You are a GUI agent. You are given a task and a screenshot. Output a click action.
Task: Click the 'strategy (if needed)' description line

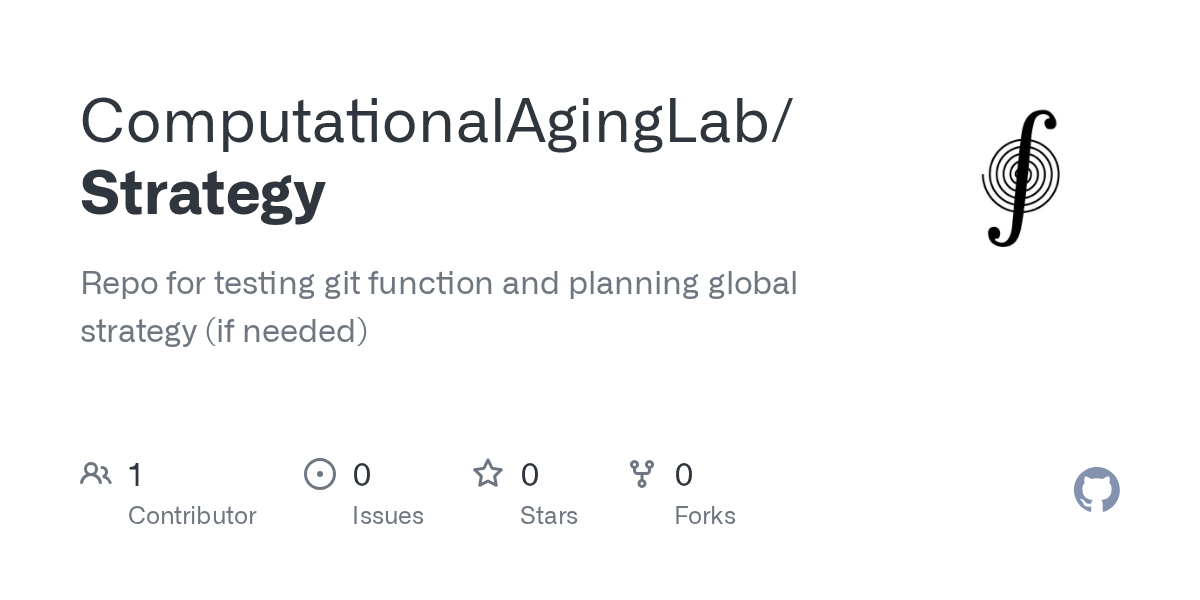pyautogui.click(x=224, y=331)
